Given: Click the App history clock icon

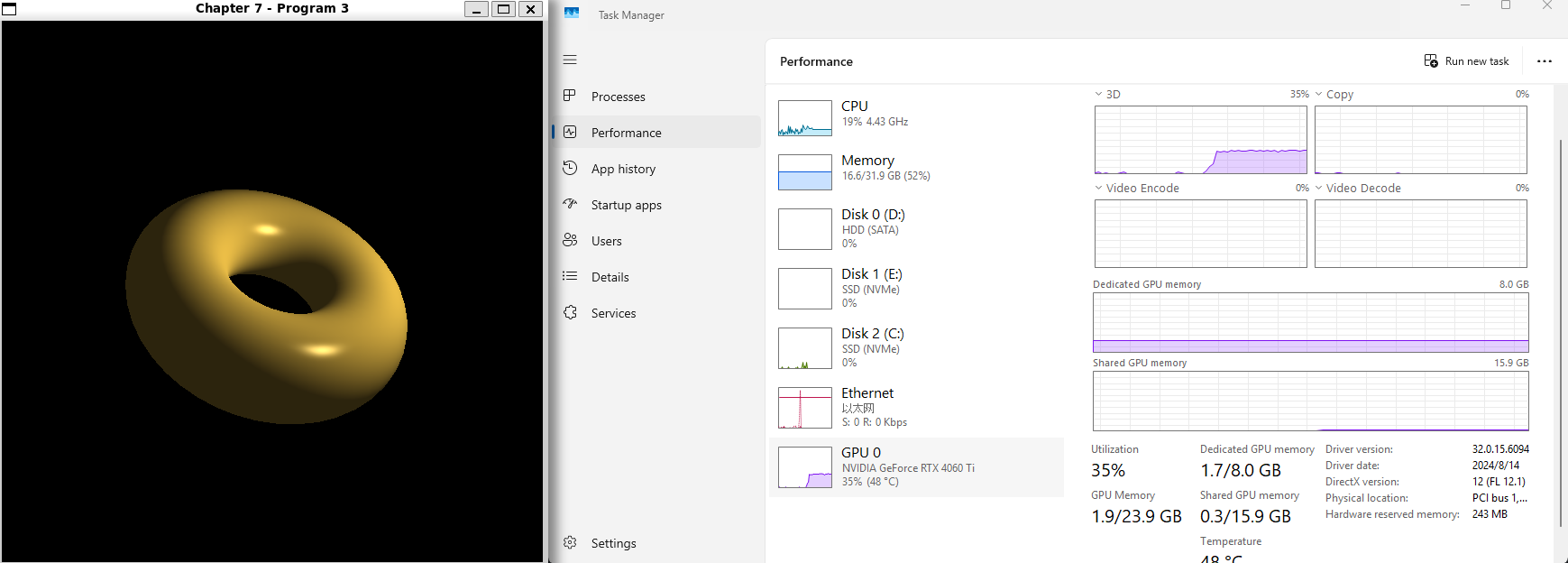Looking at the screenshot, I should click(x=570, y=168).
